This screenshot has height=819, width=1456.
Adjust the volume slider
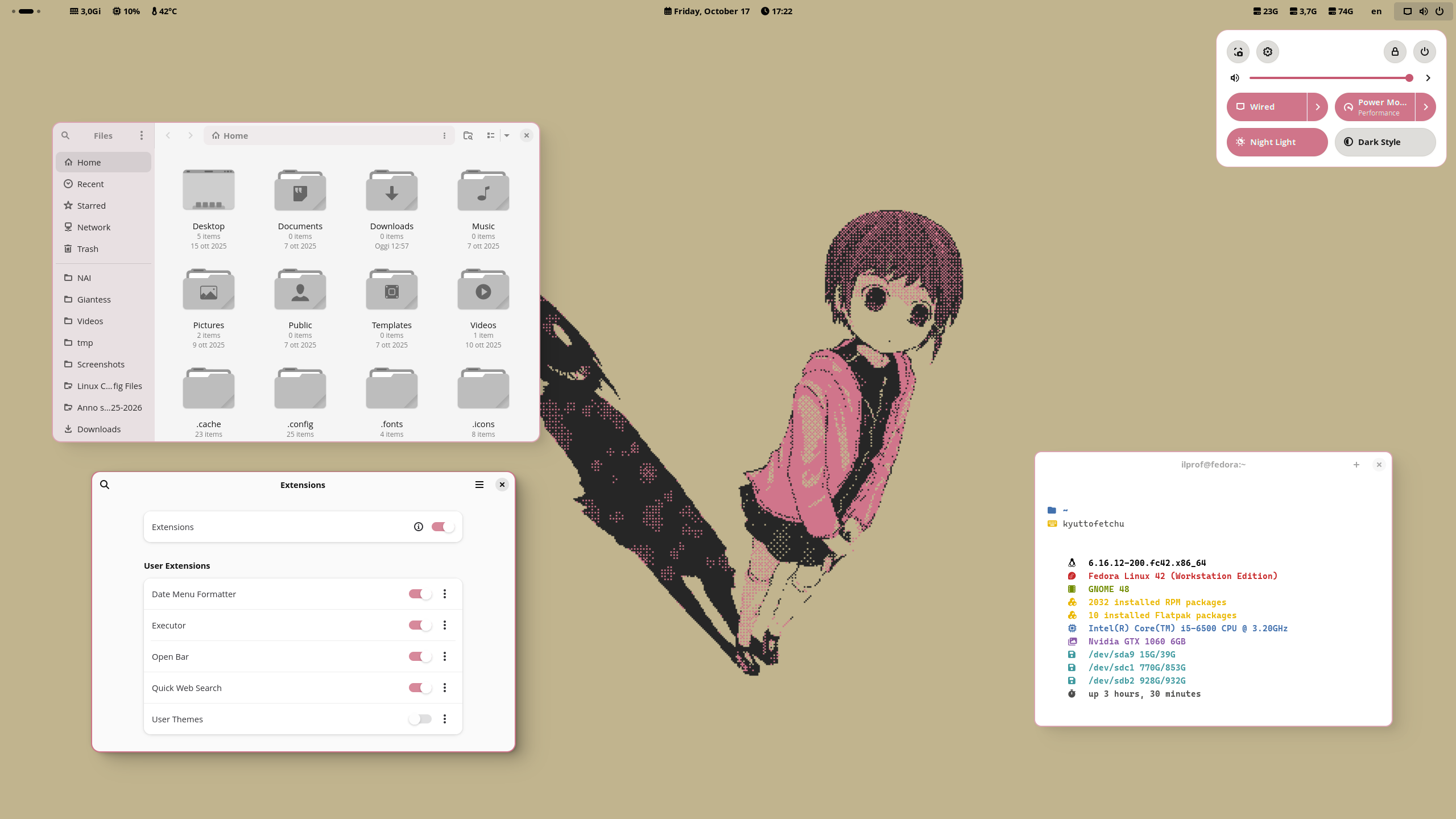[x=1329, y=78]
